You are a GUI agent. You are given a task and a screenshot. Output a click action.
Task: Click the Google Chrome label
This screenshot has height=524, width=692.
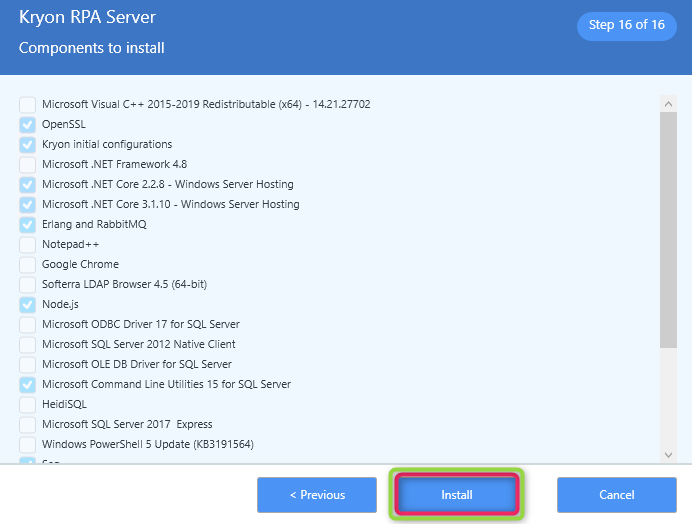(80, 264)
